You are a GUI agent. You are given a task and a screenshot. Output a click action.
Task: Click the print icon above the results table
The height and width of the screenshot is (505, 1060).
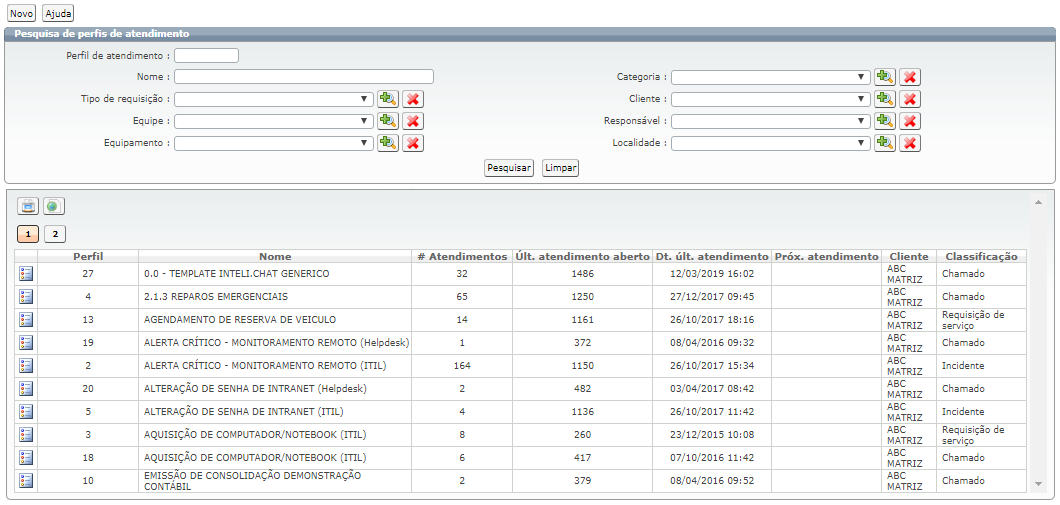tap(28, 206)
